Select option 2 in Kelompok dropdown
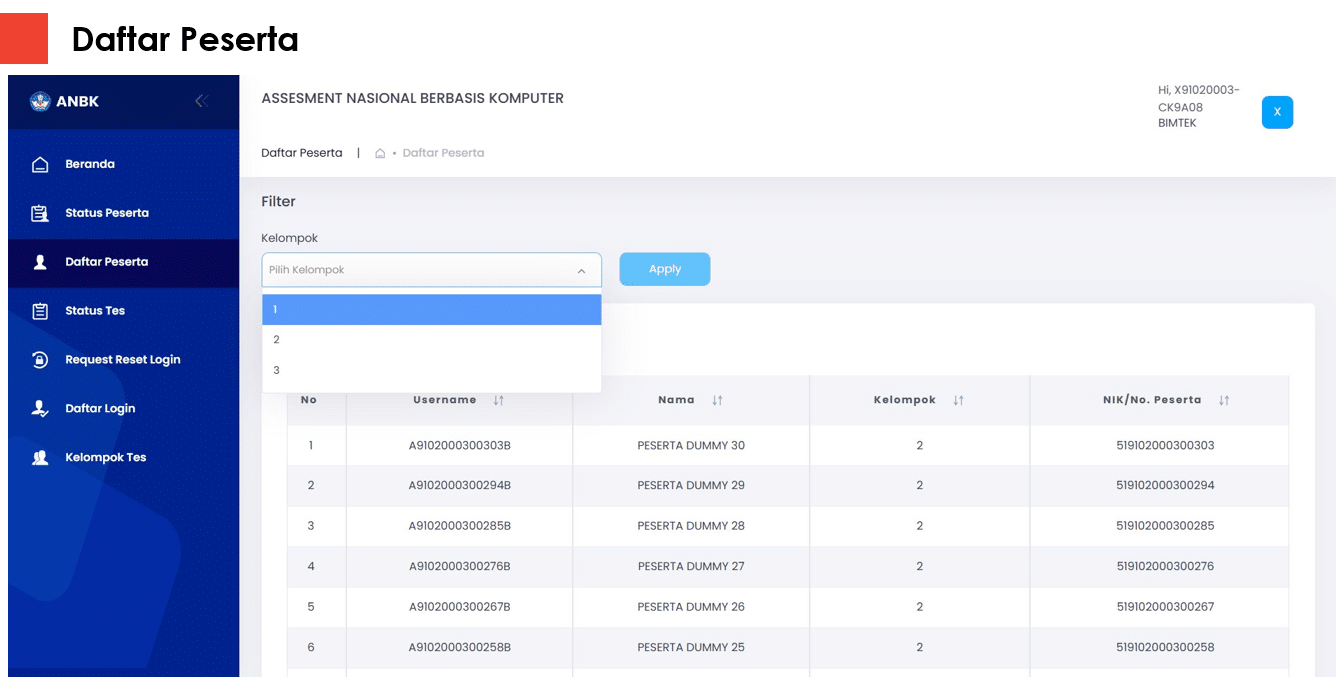The width and height of the screenshot is (1344, 699). 432,340
